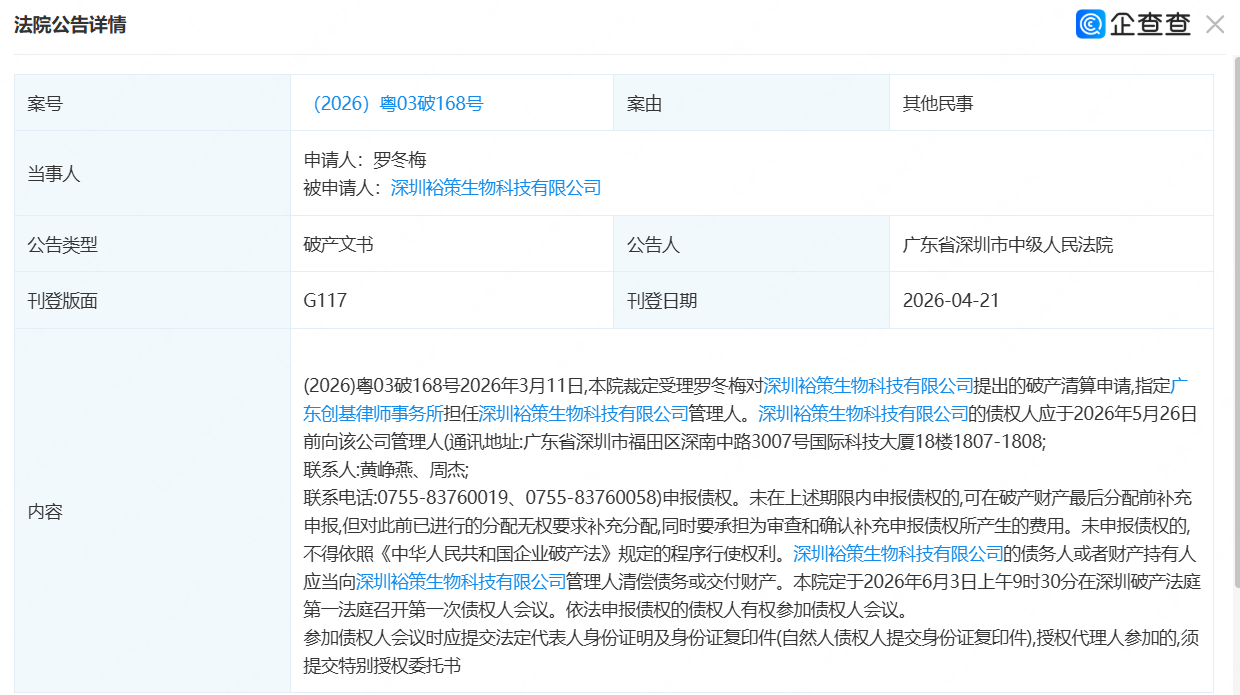Select the 内容 label cell
This screenshot has width=1240, height=695.
(x=152, y=511)
